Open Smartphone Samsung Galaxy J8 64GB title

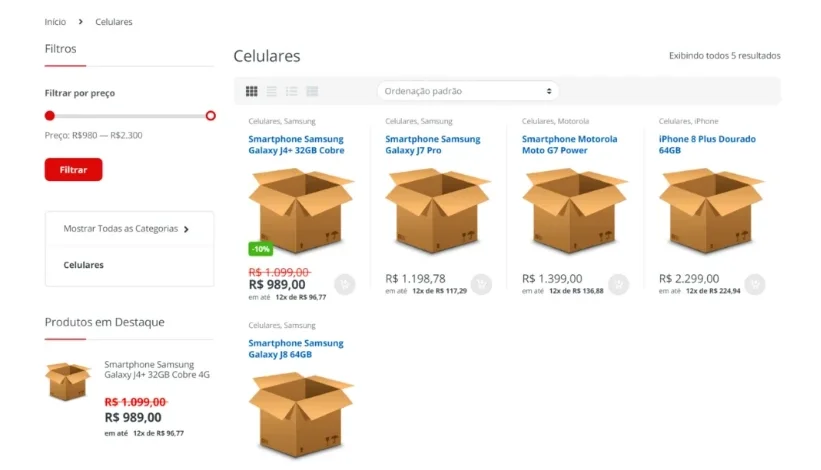point(296,349)
